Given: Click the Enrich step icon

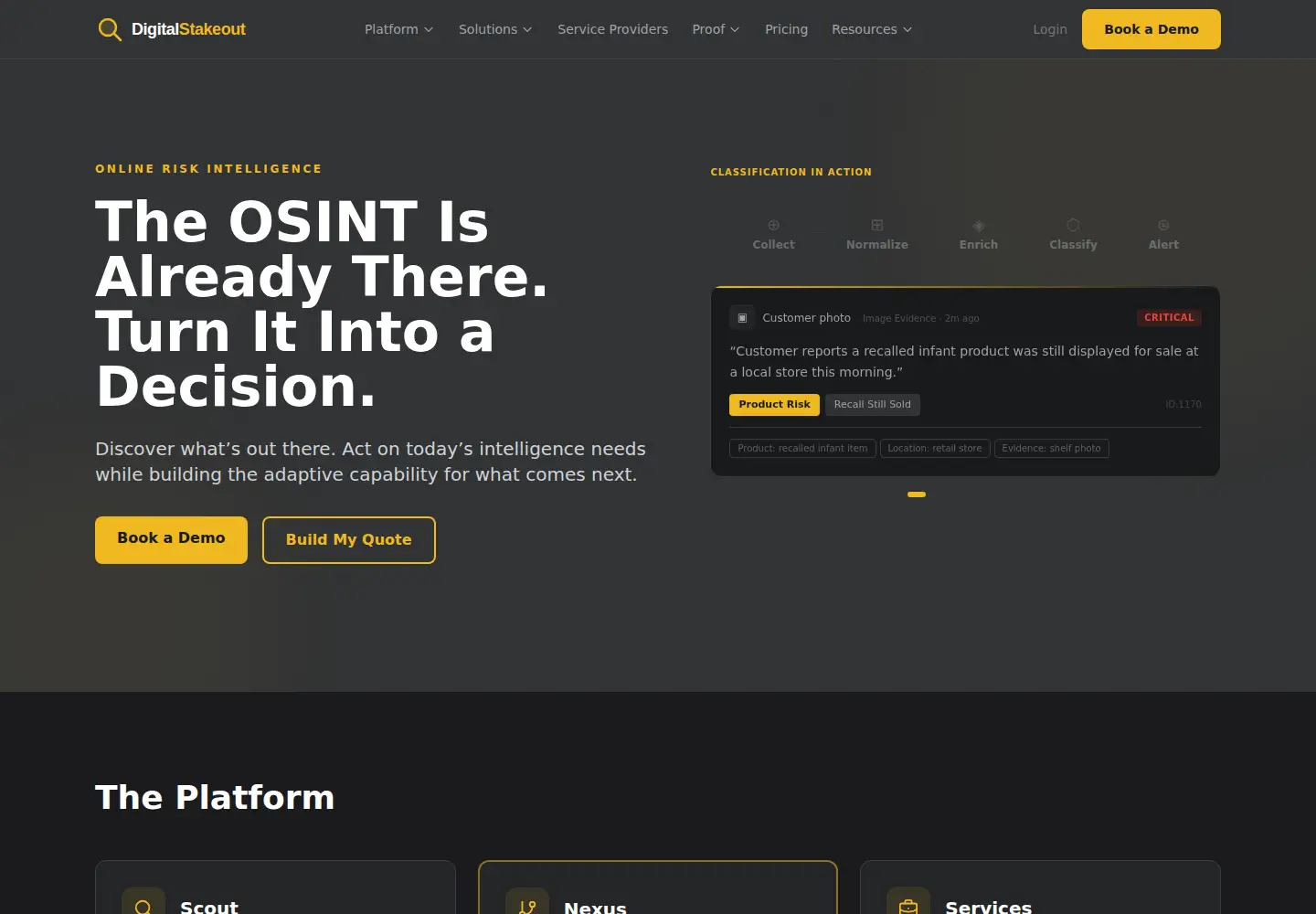Looking at the screenshot, I should tap(978, 226).
